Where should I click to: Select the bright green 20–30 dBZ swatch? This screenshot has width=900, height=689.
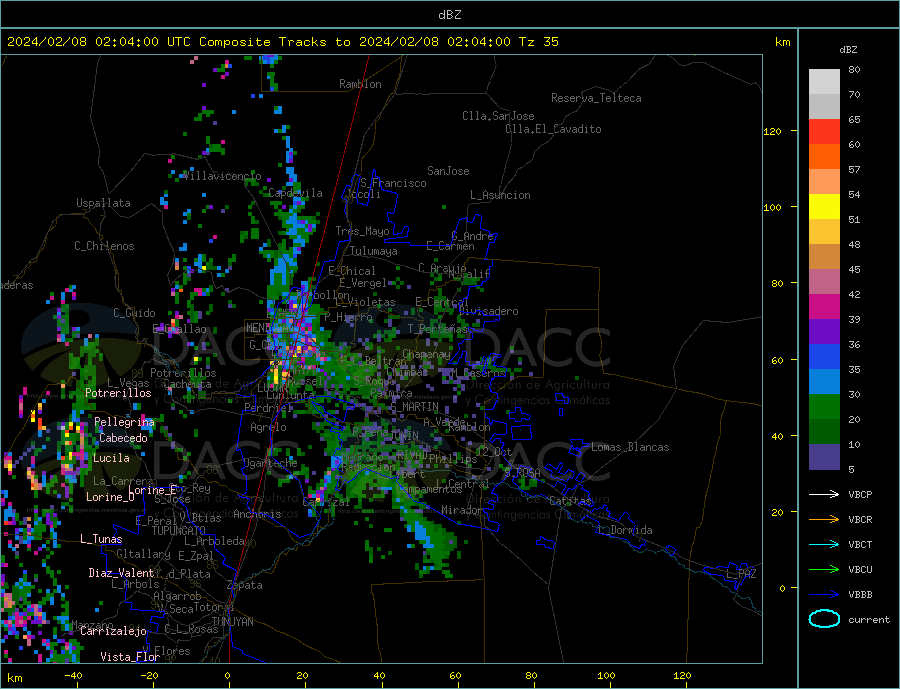point(824,407)
